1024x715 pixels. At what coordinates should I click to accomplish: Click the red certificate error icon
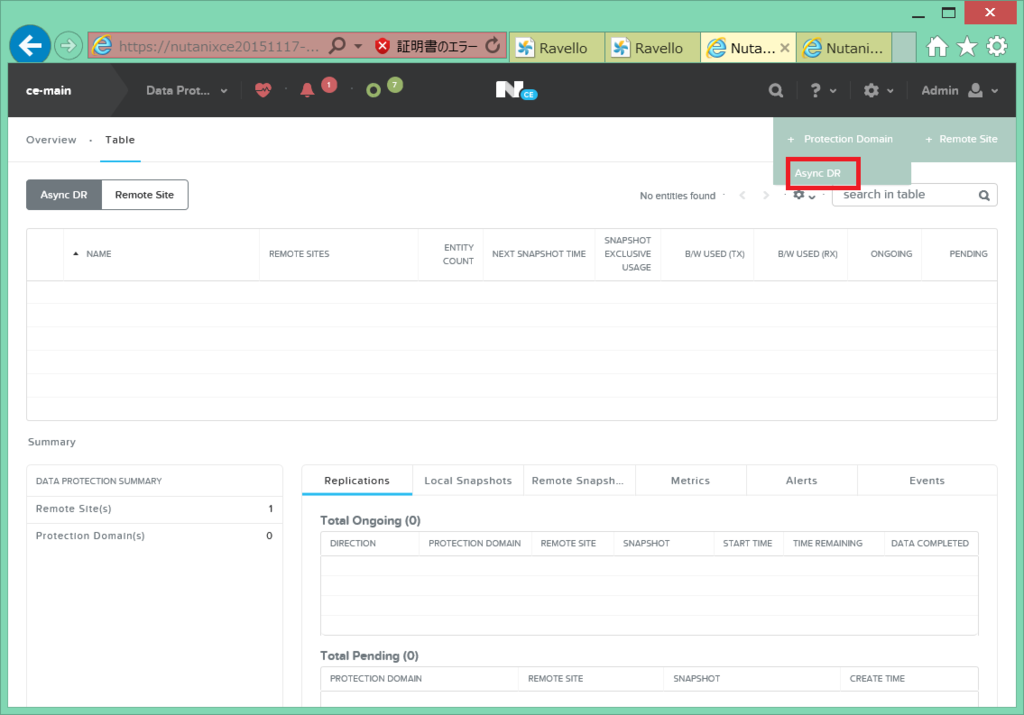point(383,46)
